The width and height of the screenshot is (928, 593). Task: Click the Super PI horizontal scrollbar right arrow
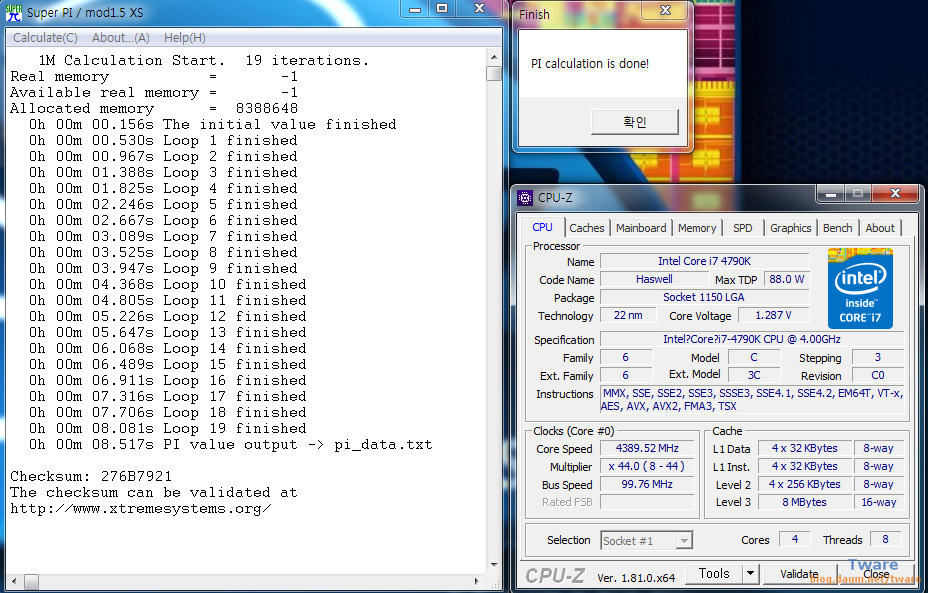(x=477, y=582)
